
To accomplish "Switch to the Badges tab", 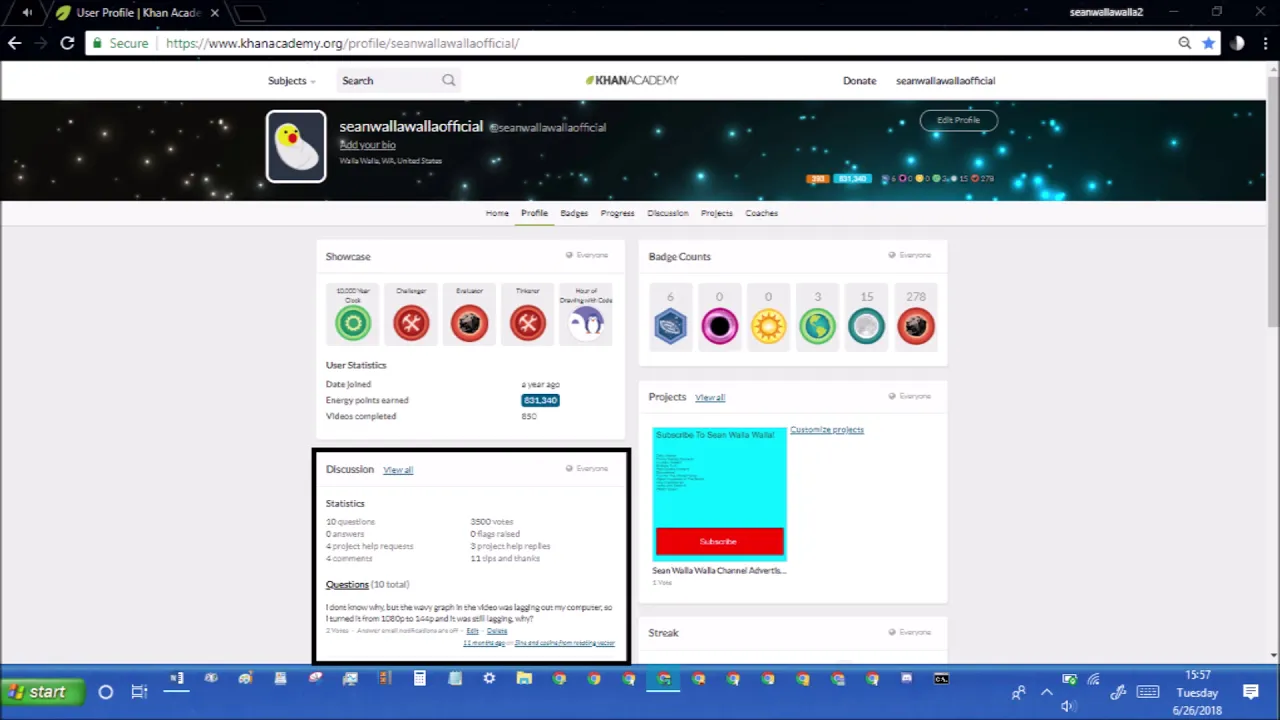I will click(574, 213).
